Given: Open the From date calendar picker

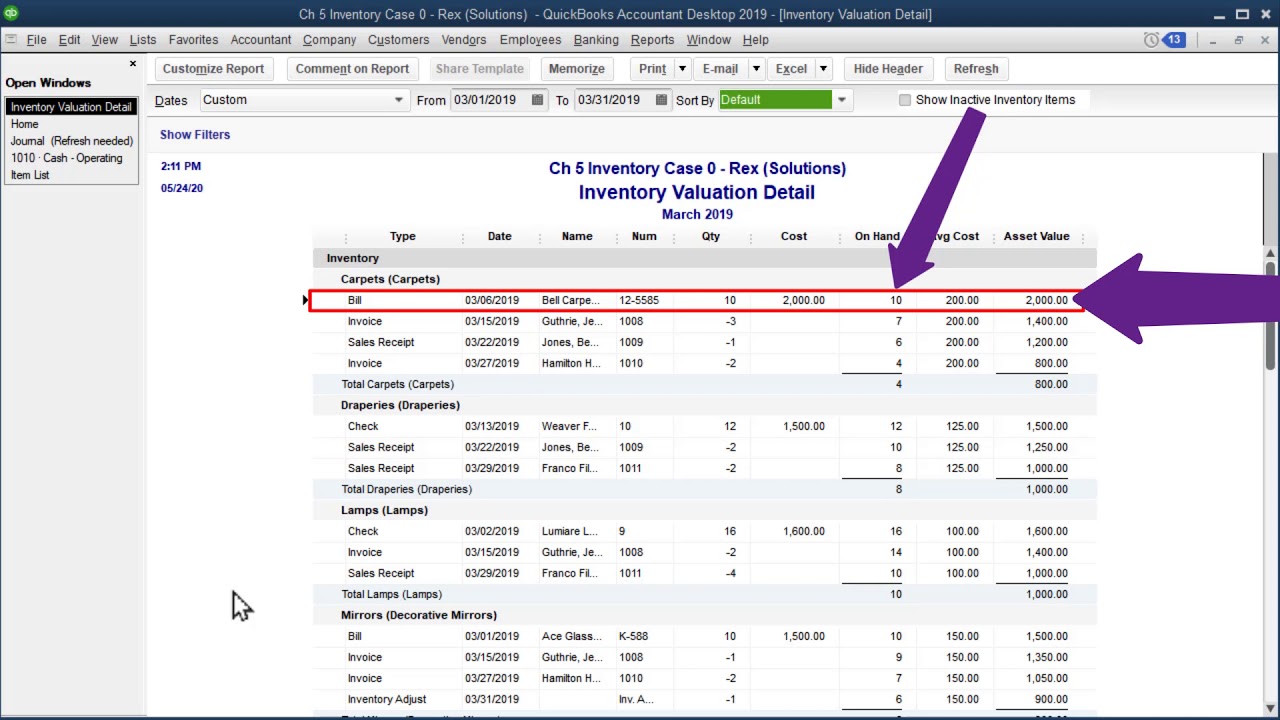Looking at the screenshot, I should [x=538, y=100].
